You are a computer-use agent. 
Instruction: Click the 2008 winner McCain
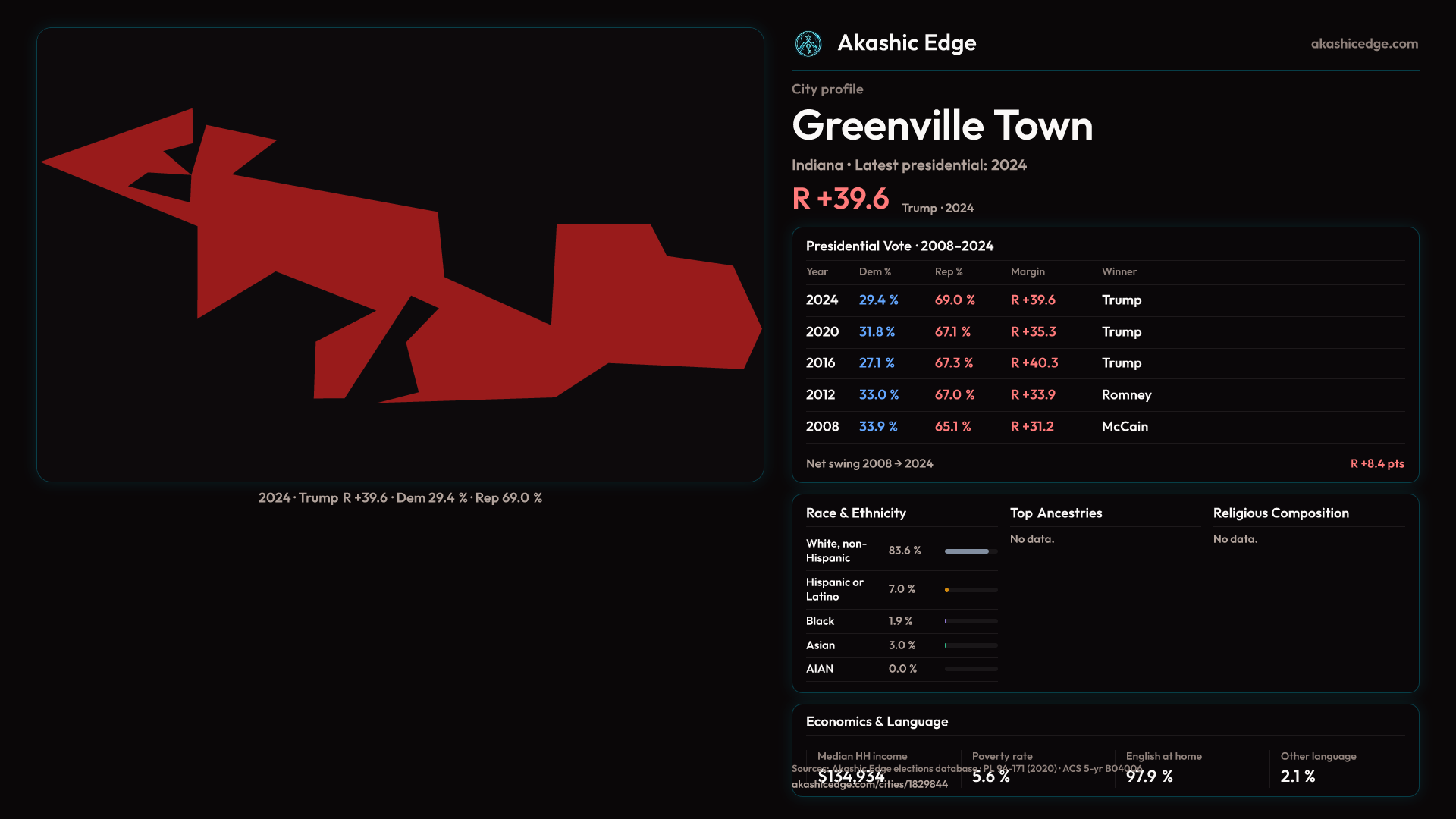pyautogui.click(x=1125, y=427)
